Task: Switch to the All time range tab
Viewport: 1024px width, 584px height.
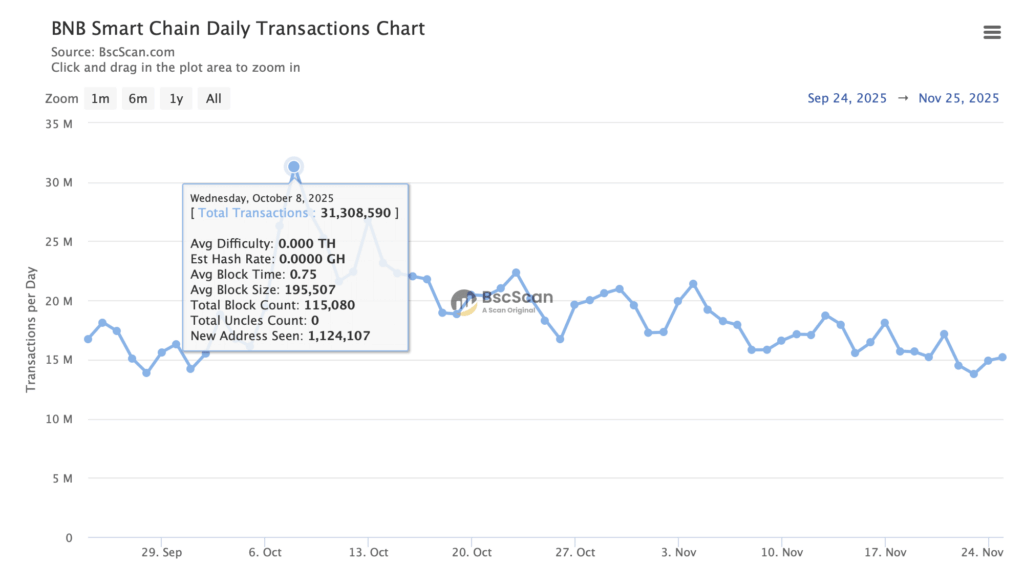Action: [213, 98]
